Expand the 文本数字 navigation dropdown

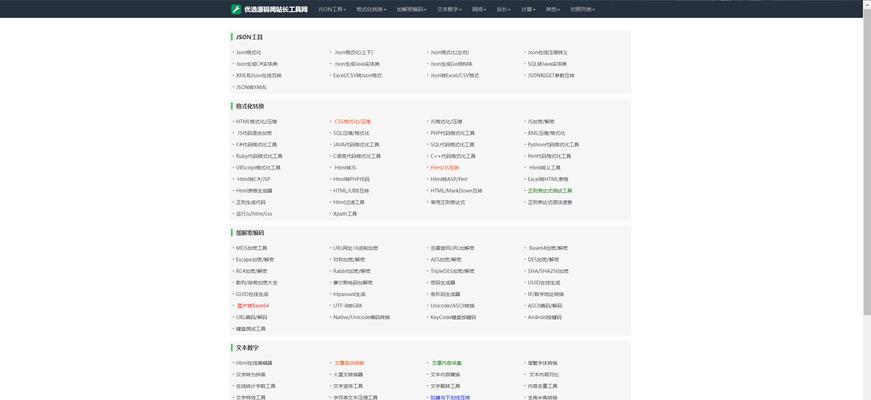(449, 9)
